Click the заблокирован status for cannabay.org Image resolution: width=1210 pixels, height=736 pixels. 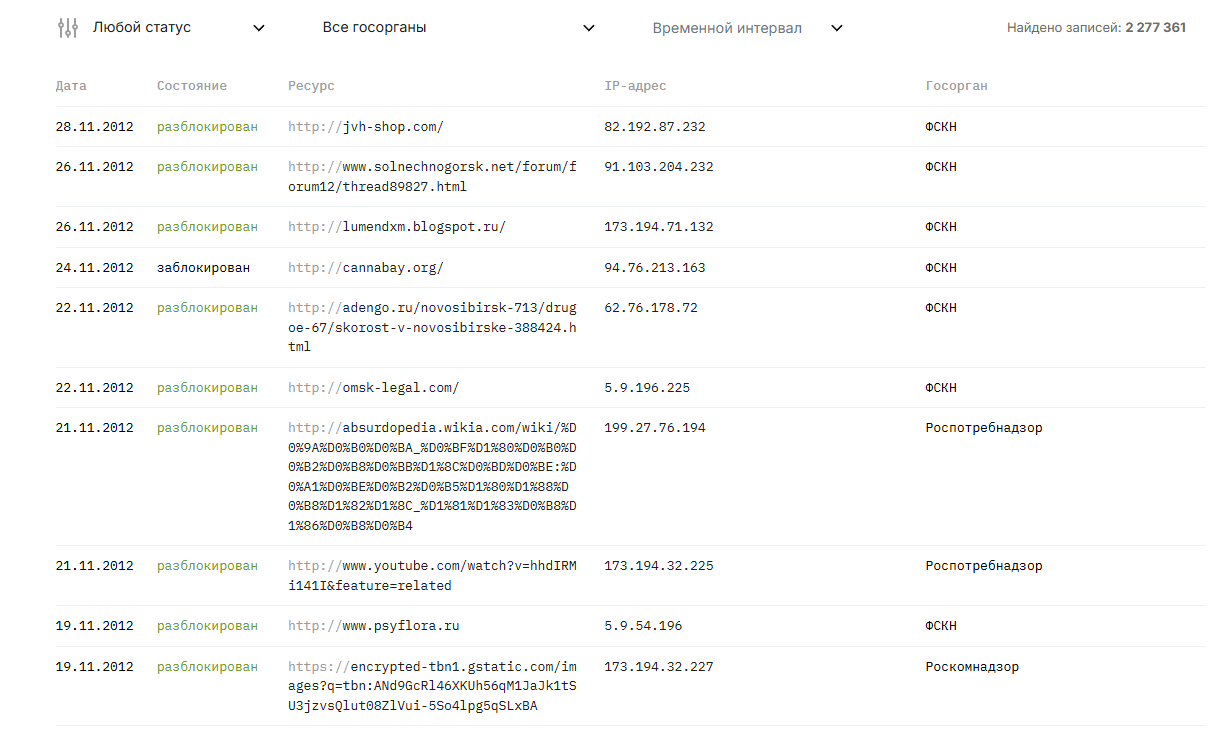click(x=204, y=268)
